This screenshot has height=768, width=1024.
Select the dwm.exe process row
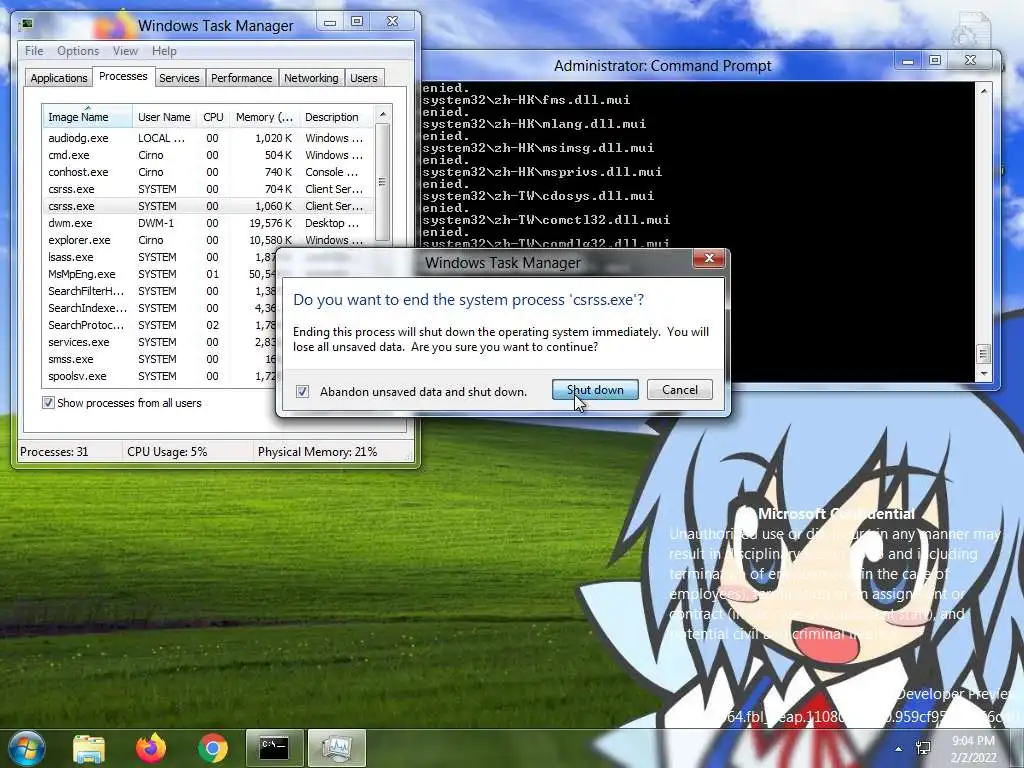[x=208, y=223]
